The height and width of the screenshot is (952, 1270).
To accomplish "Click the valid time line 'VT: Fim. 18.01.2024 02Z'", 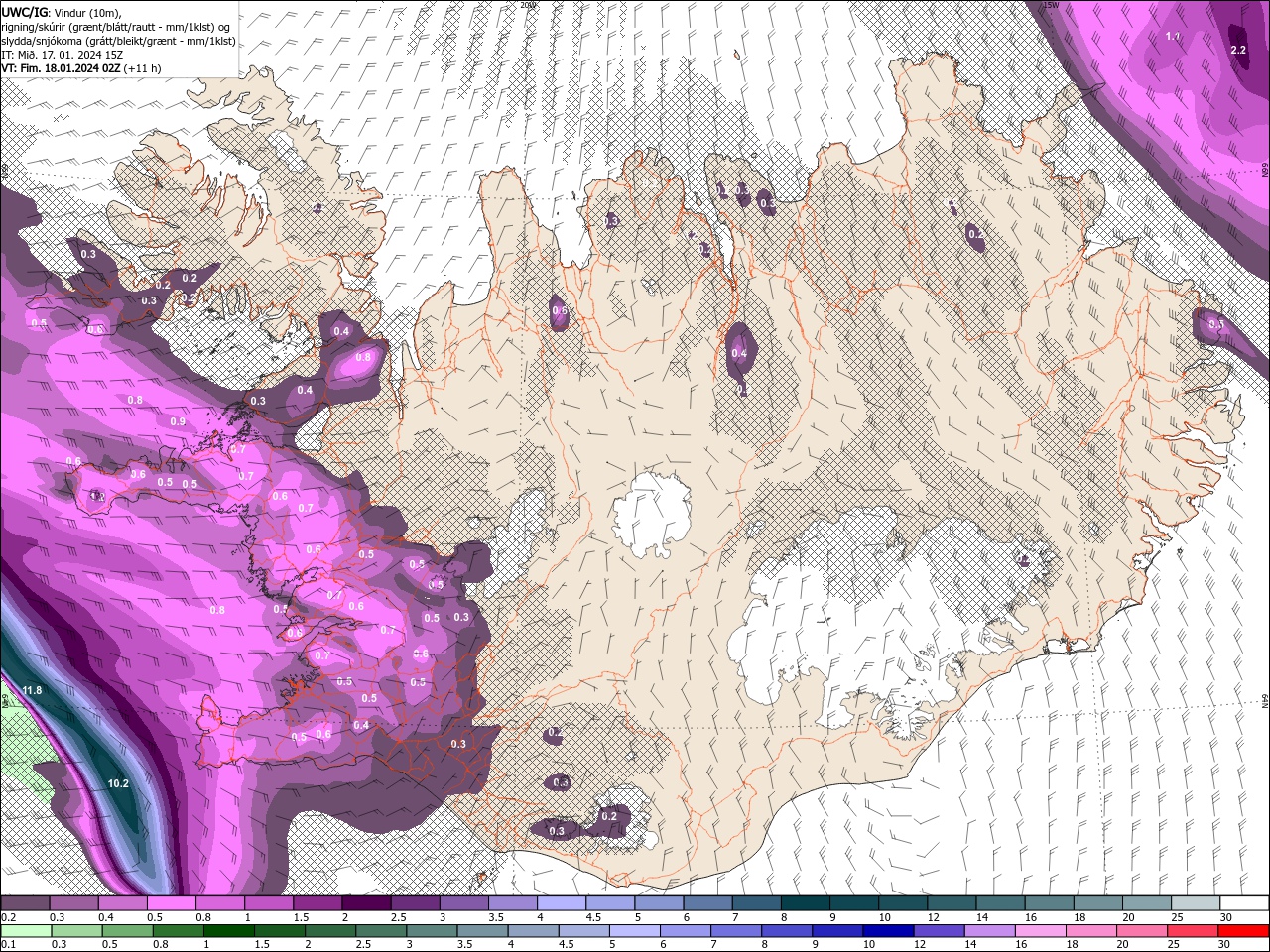I will click(61, 68).
